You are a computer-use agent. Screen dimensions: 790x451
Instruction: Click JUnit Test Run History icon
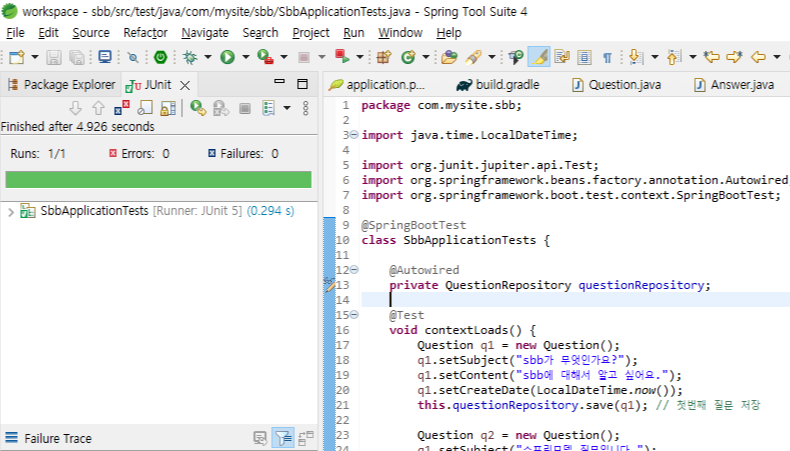point(269,108)
